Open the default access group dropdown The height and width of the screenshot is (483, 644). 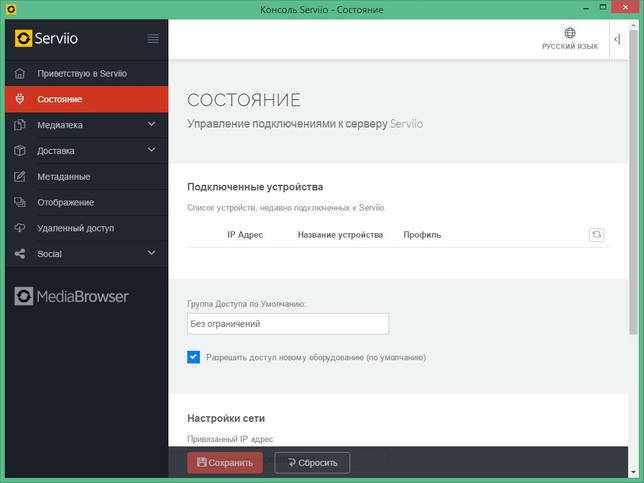tap(288, 324)
